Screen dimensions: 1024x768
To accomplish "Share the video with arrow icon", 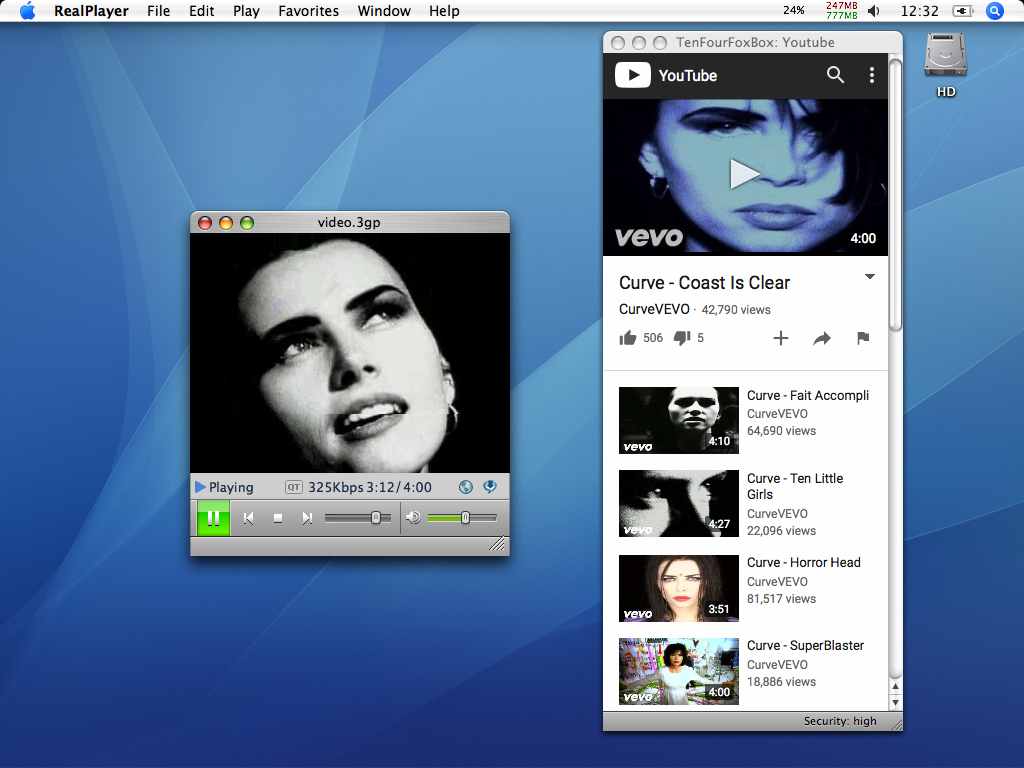I will pos(822,338).
